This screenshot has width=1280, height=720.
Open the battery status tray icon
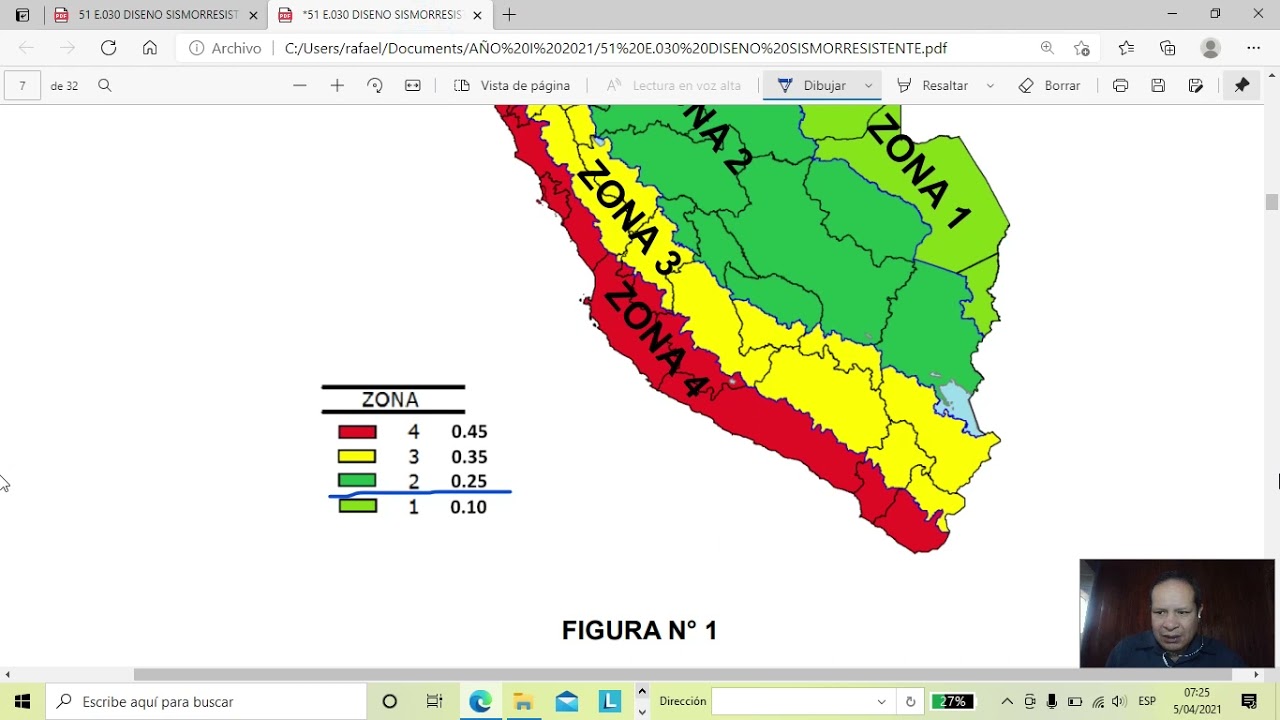[x=1075, y=702]
